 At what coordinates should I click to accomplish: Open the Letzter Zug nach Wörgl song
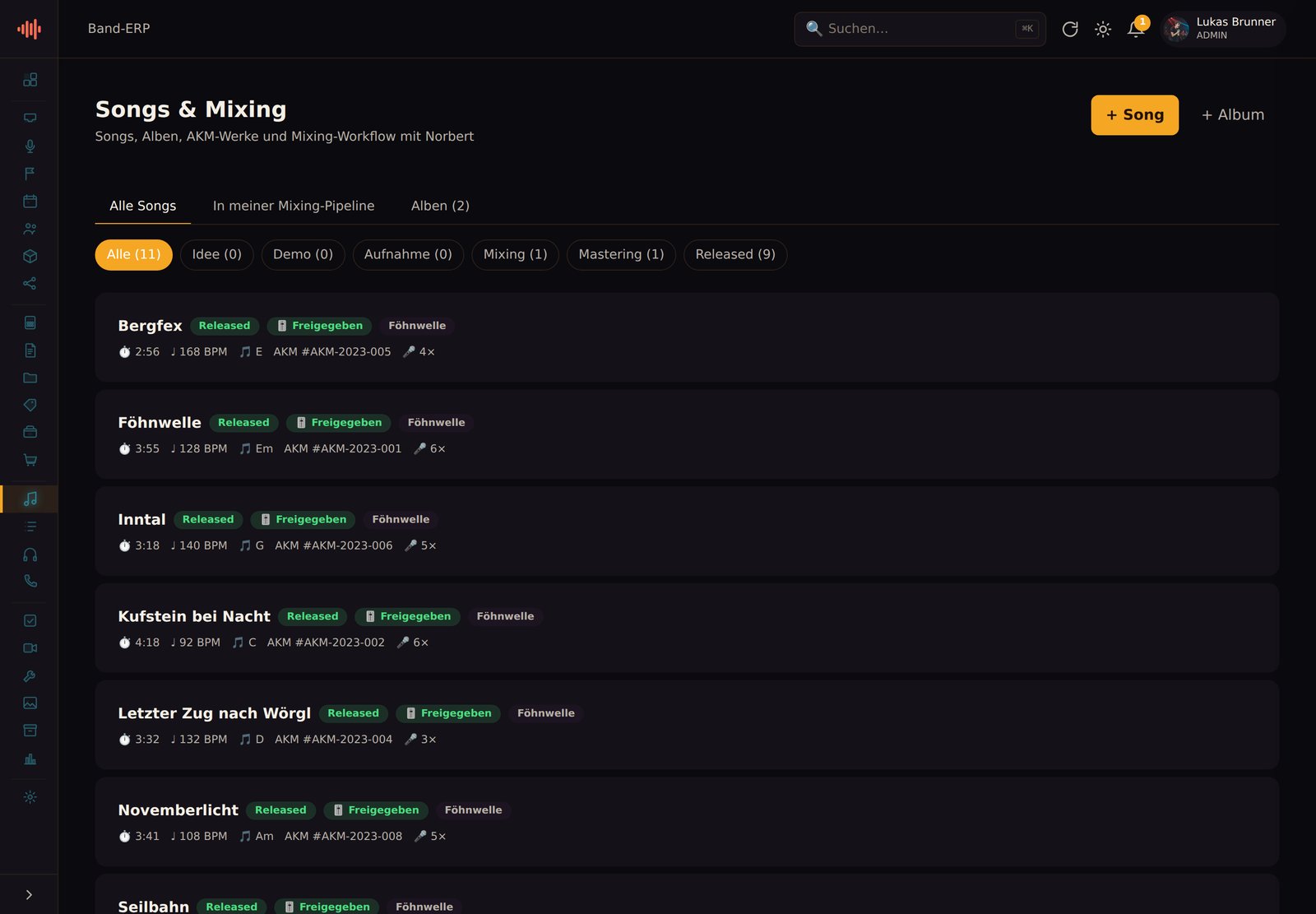(687, 725)
